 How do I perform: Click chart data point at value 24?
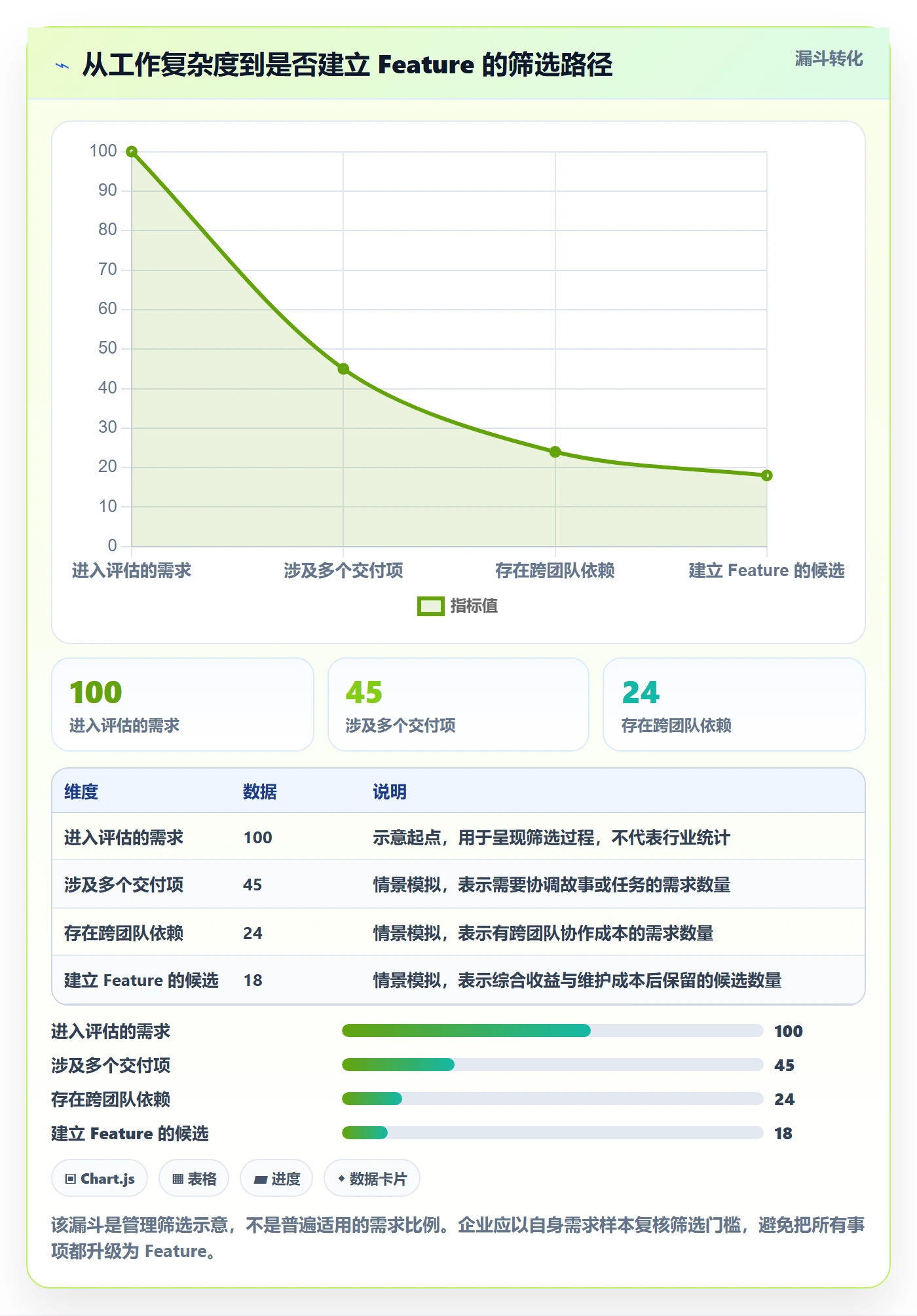pos(555,452)
